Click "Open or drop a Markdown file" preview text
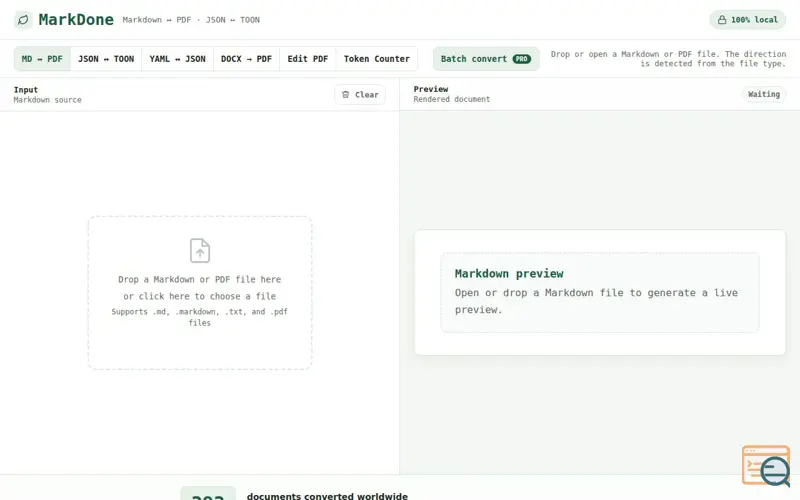This screenshot has width=800, height=500. point(596,301)
